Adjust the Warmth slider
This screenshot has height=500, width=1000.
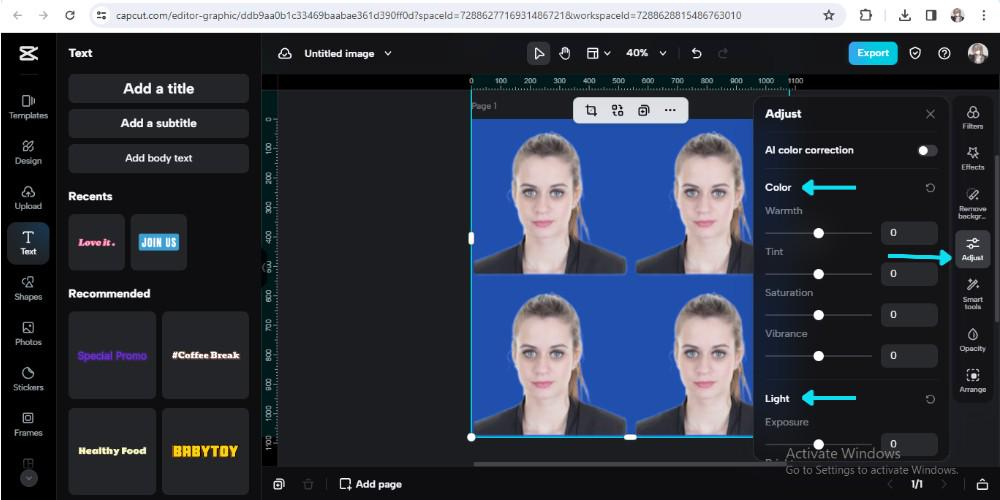[x=818, y=233]
